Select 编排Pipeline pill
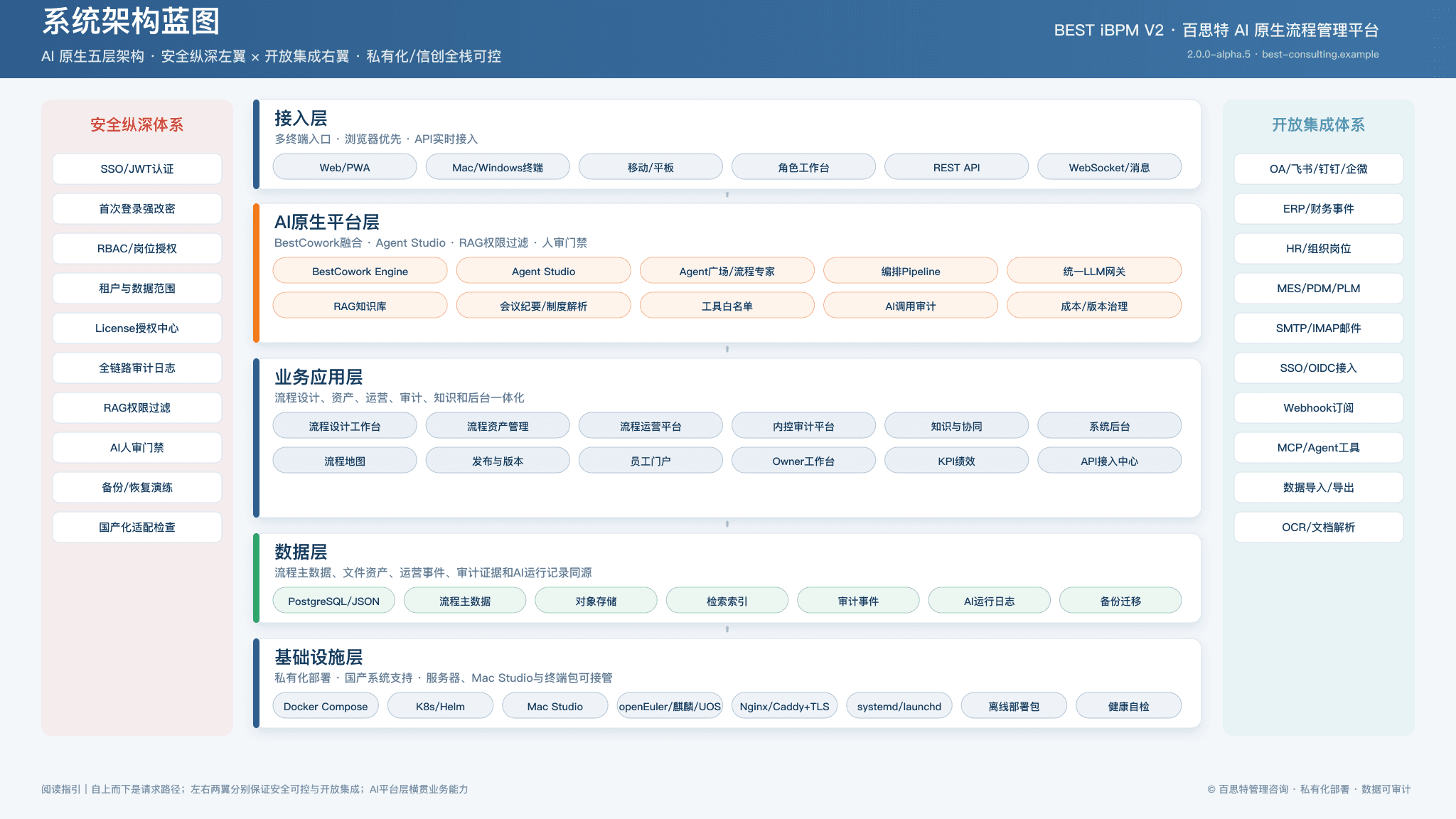The height and width of the screenshot is (819, 1456). pos(911,271)
